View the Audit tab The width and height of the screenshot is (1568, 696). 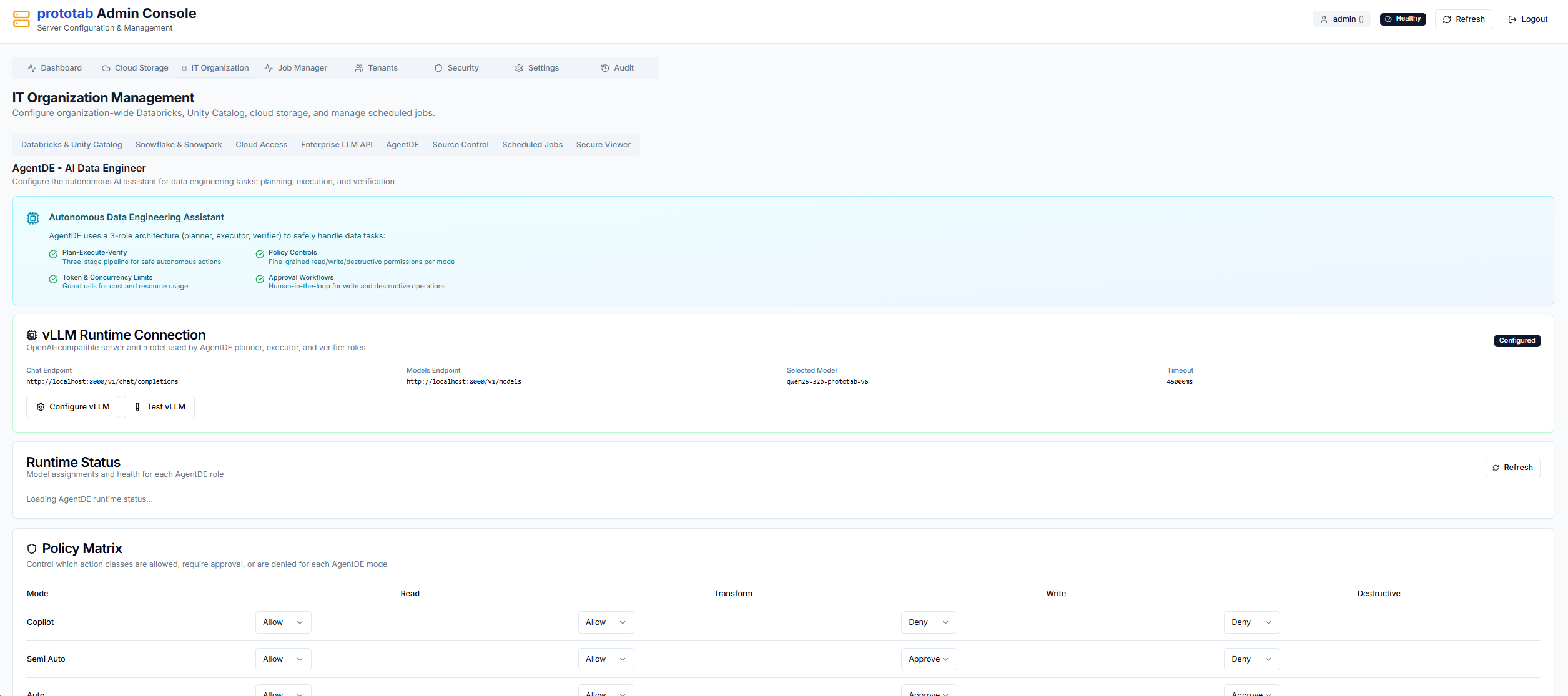click(617, 68)
